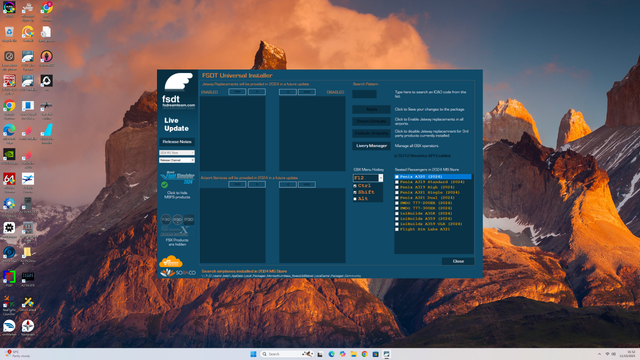Image resolution: width=640 pixels, height=360 pixels.
Task: Click the Flight Simulator X products logo
Action: (x=174, y=231)
